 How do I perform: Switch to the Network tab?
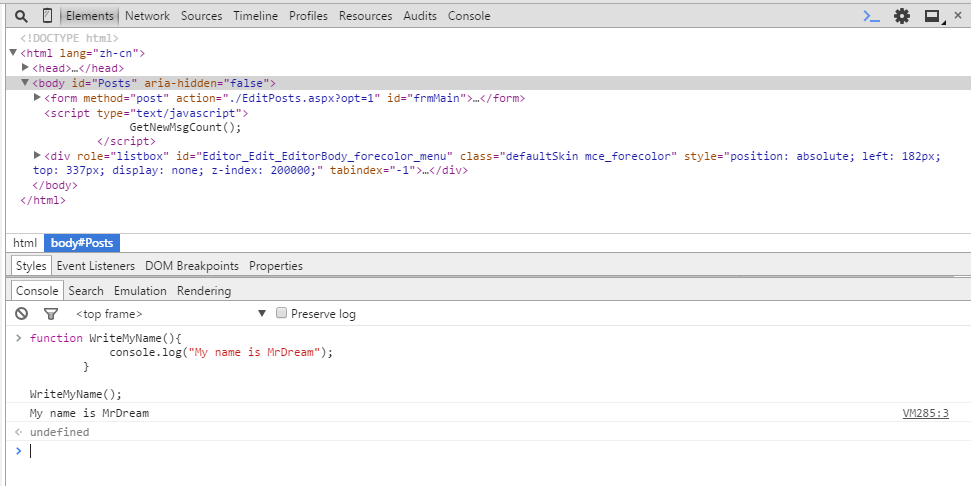(147, 16)
